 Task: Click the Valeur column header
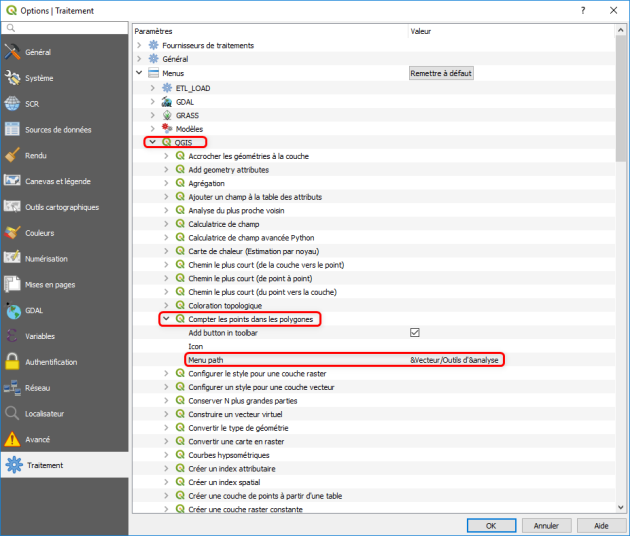[x=511, y=31]
